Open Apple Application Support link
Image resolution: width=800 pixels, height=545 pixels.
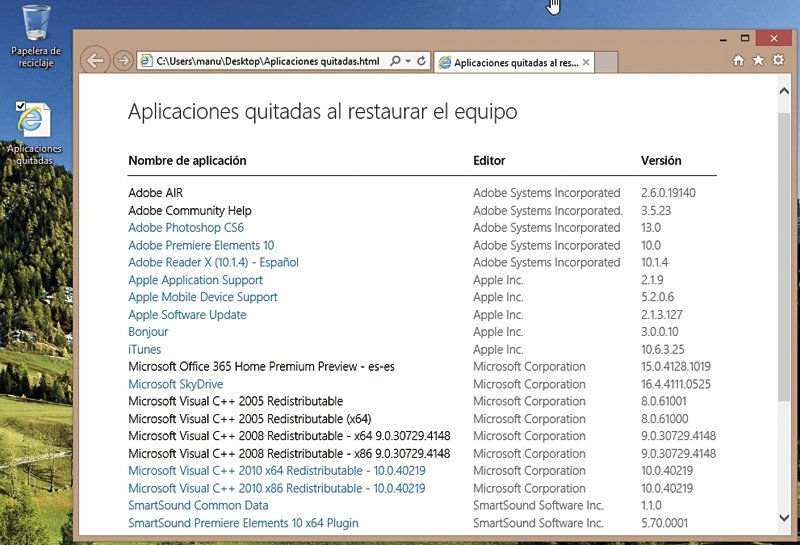pyautogui.click(x=195, y=280)
